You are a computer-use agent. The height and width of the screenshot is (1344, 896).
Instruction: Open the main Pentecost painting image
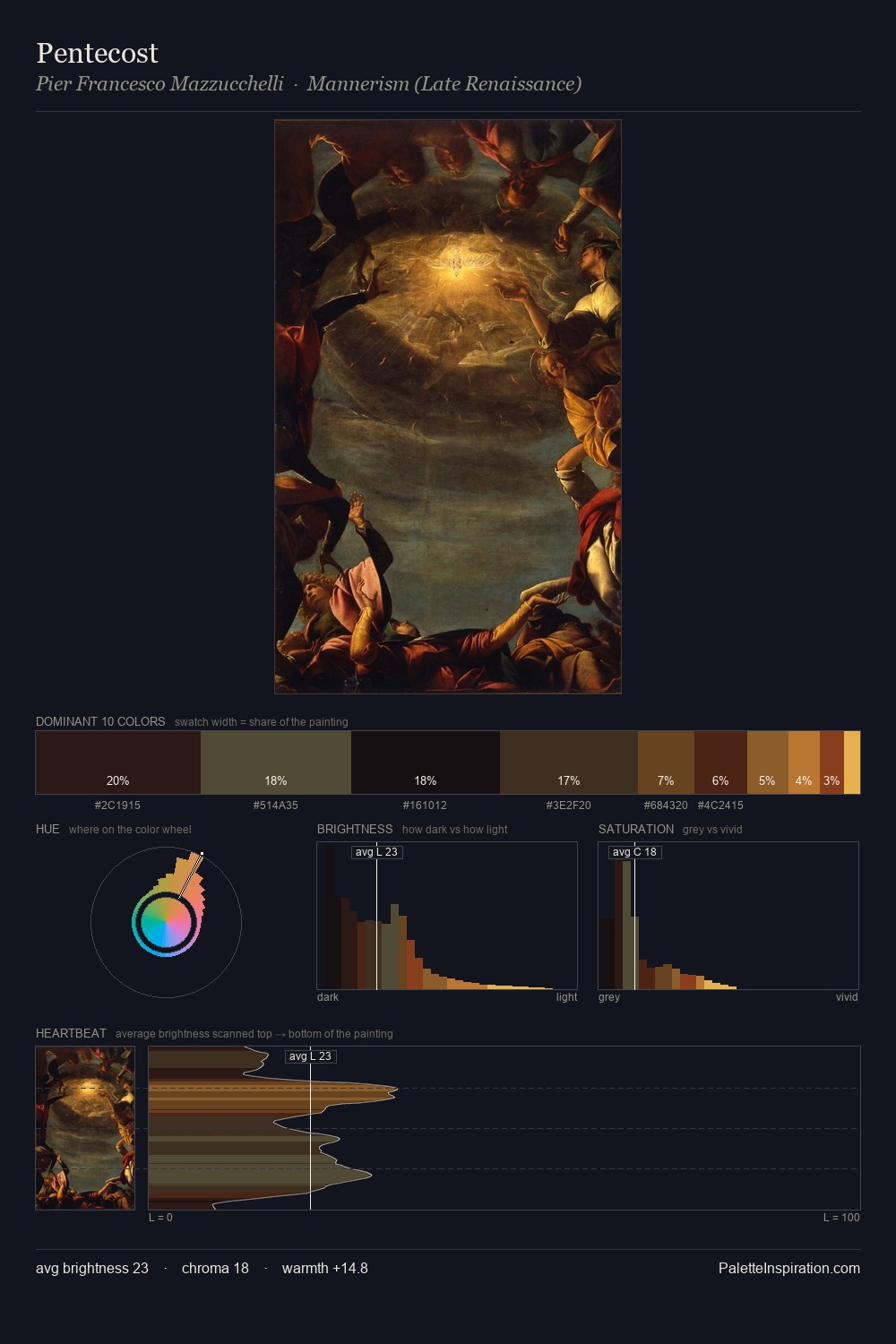[448, 407]
